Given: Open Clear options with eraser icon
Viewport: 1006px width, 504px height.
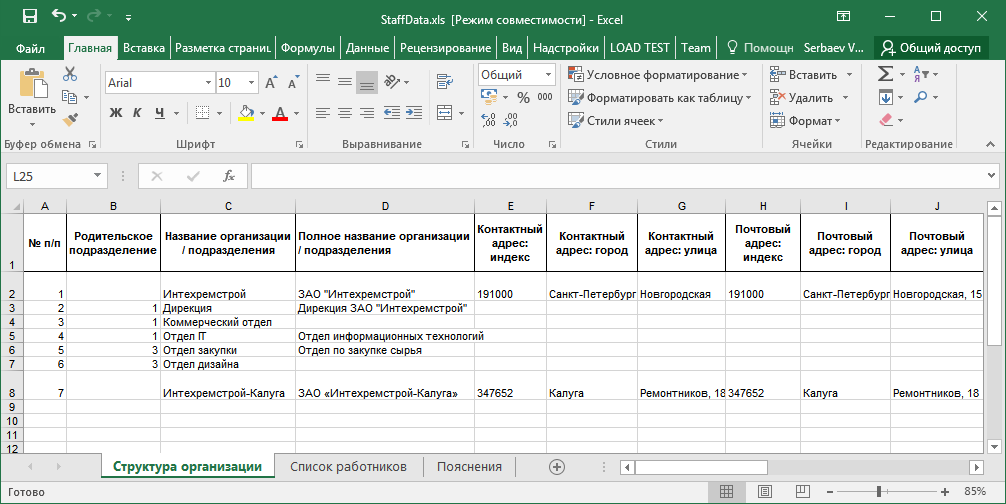Looking at the screenshot, I should point(886,120).
